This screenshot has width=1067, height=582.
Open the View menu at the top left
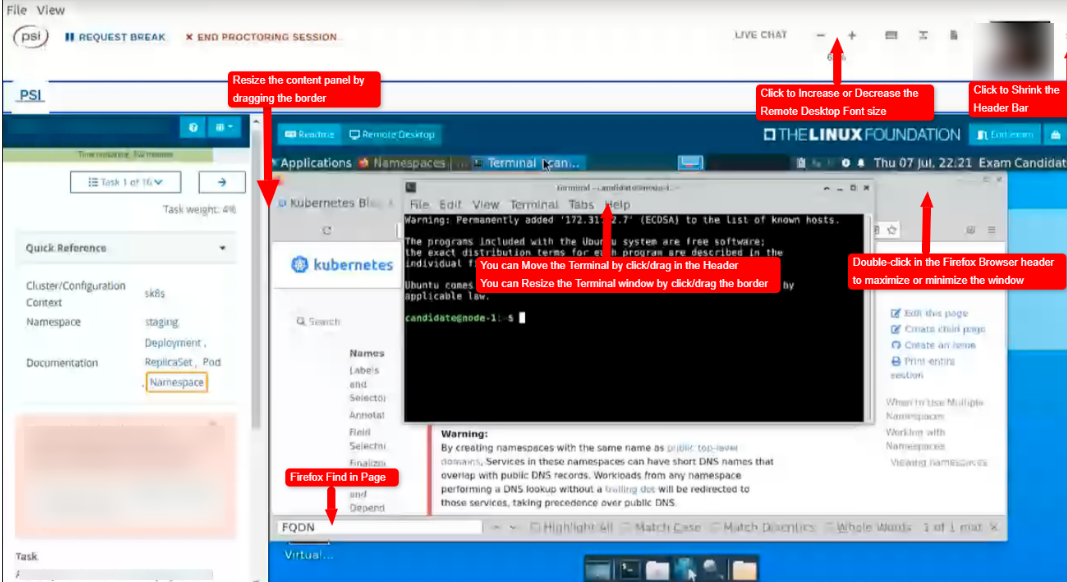[x=50, y=10]
